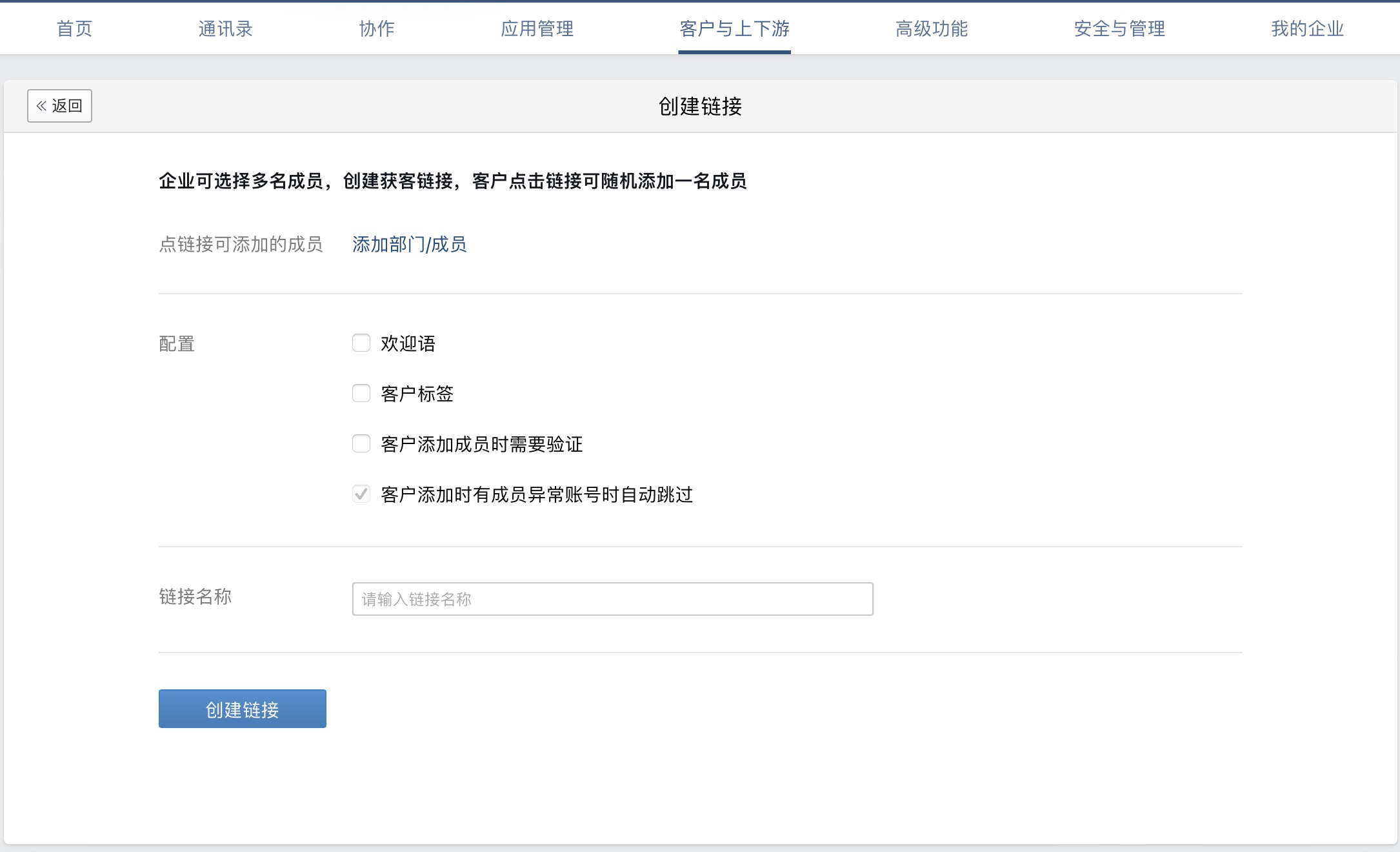This screenshot has height=852, width=1400.
Task: Select the 客户与上下游 tab
Action: pyautogui.click(x=734, y=28)
